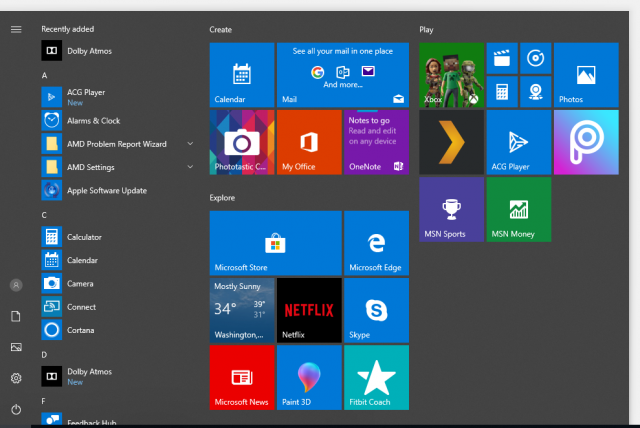Viewport: 640px width, 428px height.
Task: Open Camera app from the list
Action: [117, 283]
